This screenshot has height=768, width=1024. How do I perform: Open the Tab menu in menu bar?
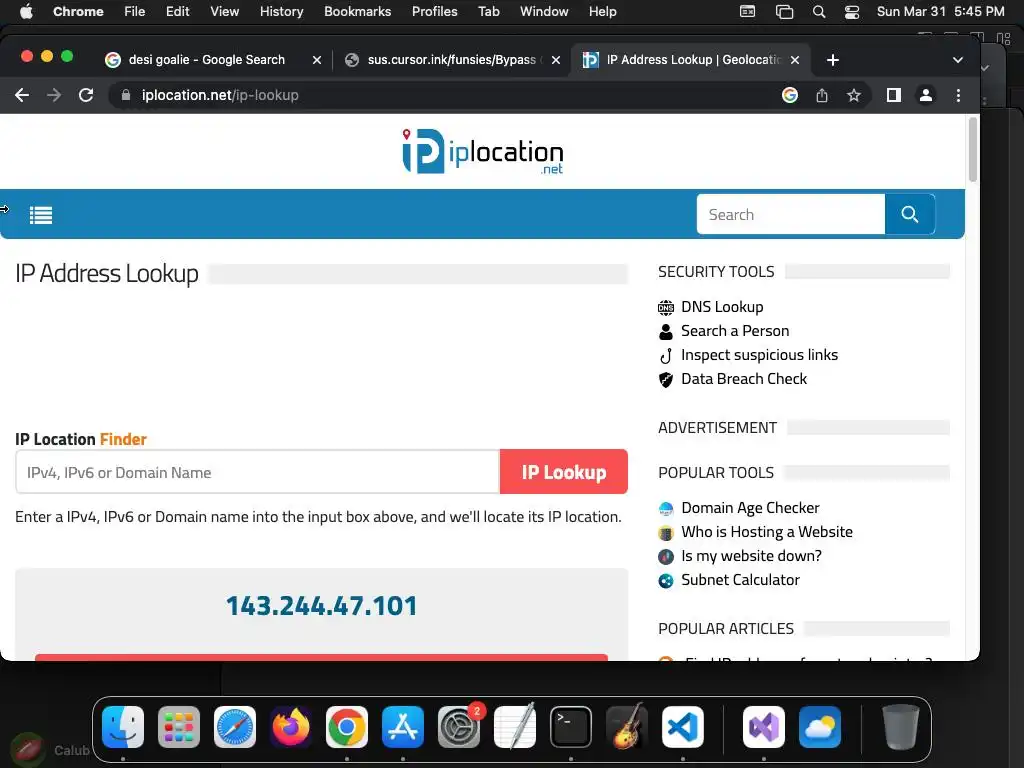(x=488, y=12)
